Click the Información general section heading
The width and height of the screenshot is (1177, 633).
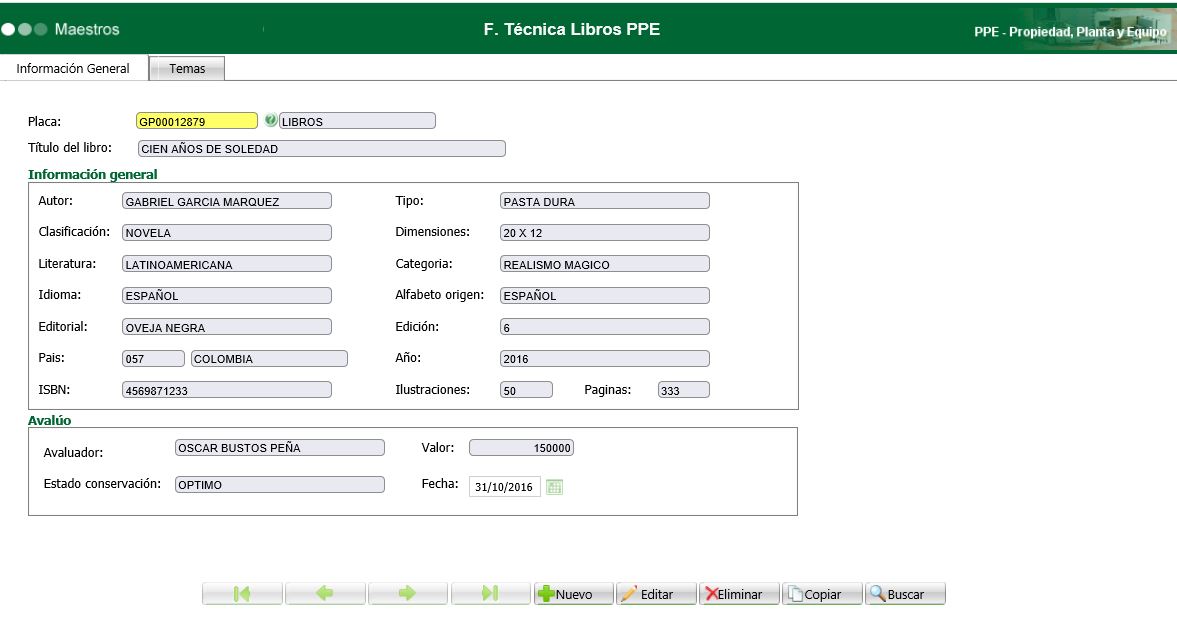pos(92,174)
